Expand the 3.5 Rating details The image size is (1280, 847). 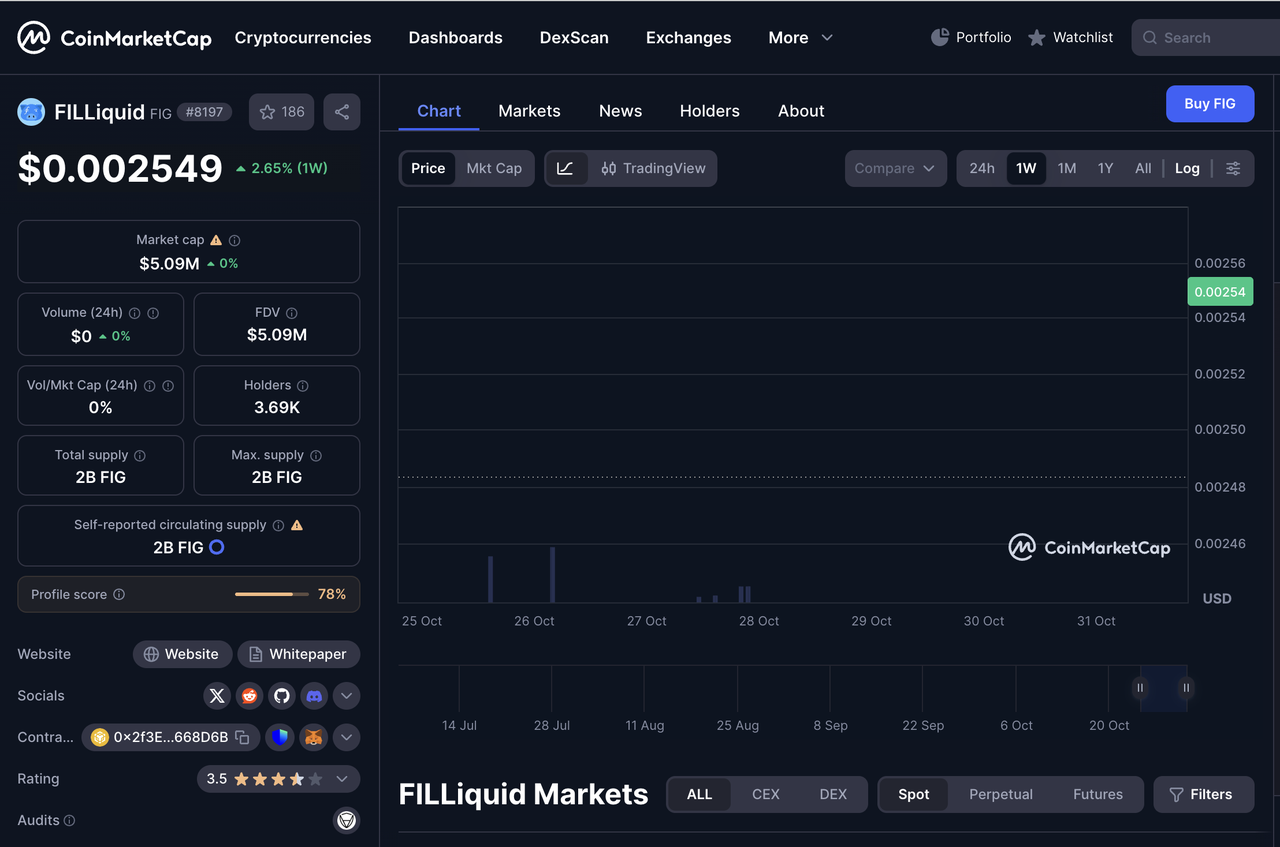click(278, 778)
